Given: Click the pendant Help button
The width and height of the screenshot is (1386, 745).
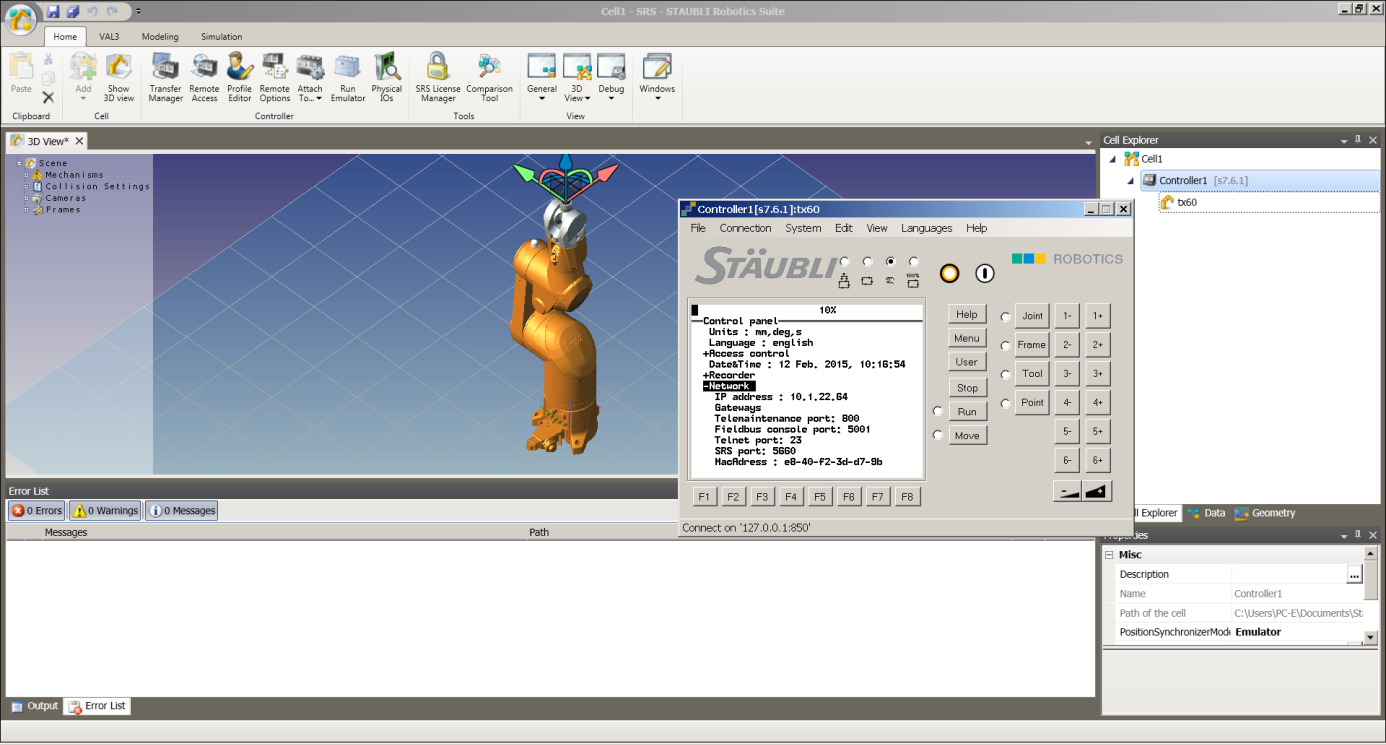Looking at the screenshot, I should (966, 314).
